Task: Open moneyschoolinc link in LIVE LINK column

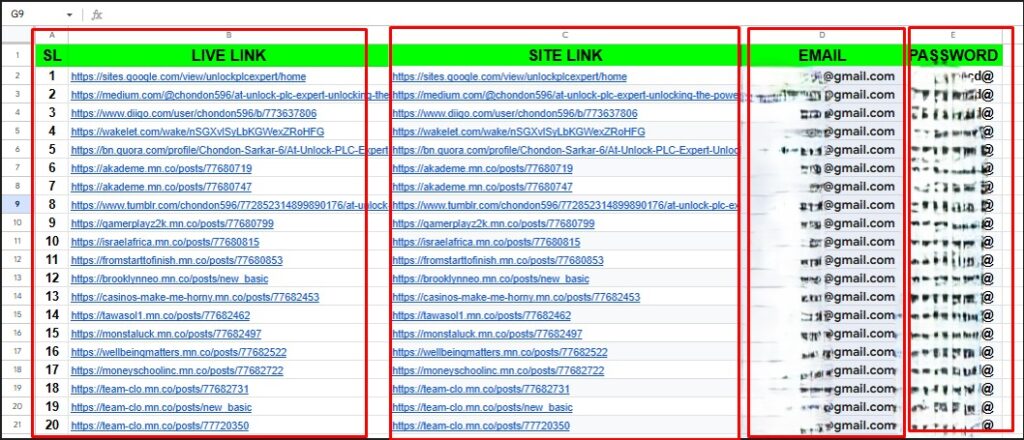Action: tap(178, 370)
